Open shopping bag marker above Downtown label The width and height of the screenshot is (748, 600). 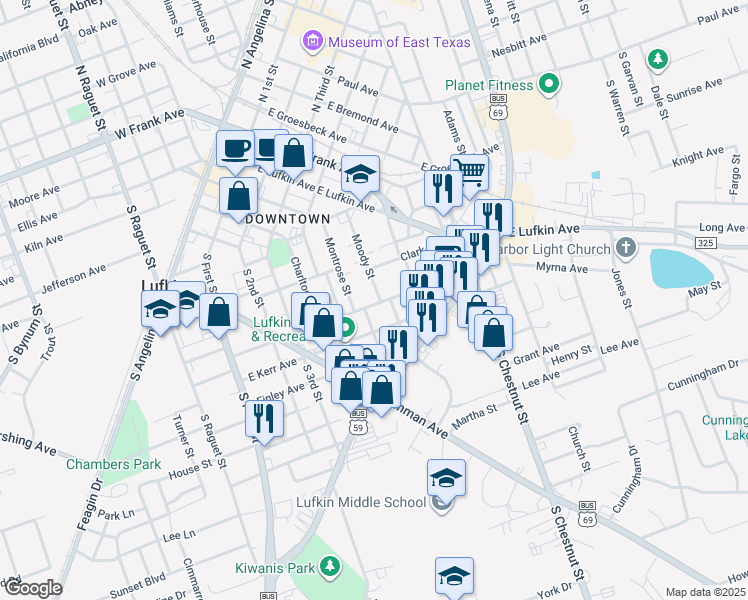point(238,196)
